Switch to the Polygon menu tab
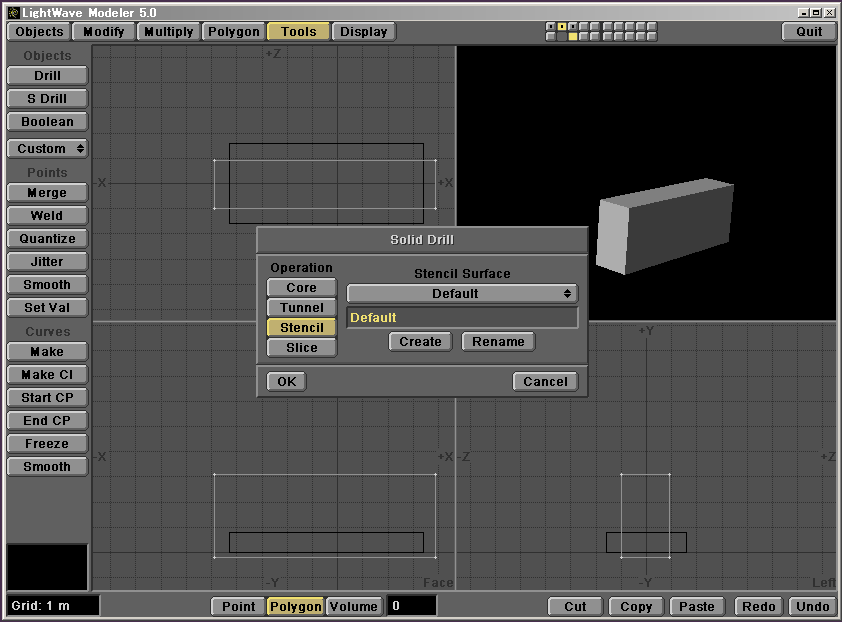Viewport: 842px width, 622px height. click(x=233, y=32)
